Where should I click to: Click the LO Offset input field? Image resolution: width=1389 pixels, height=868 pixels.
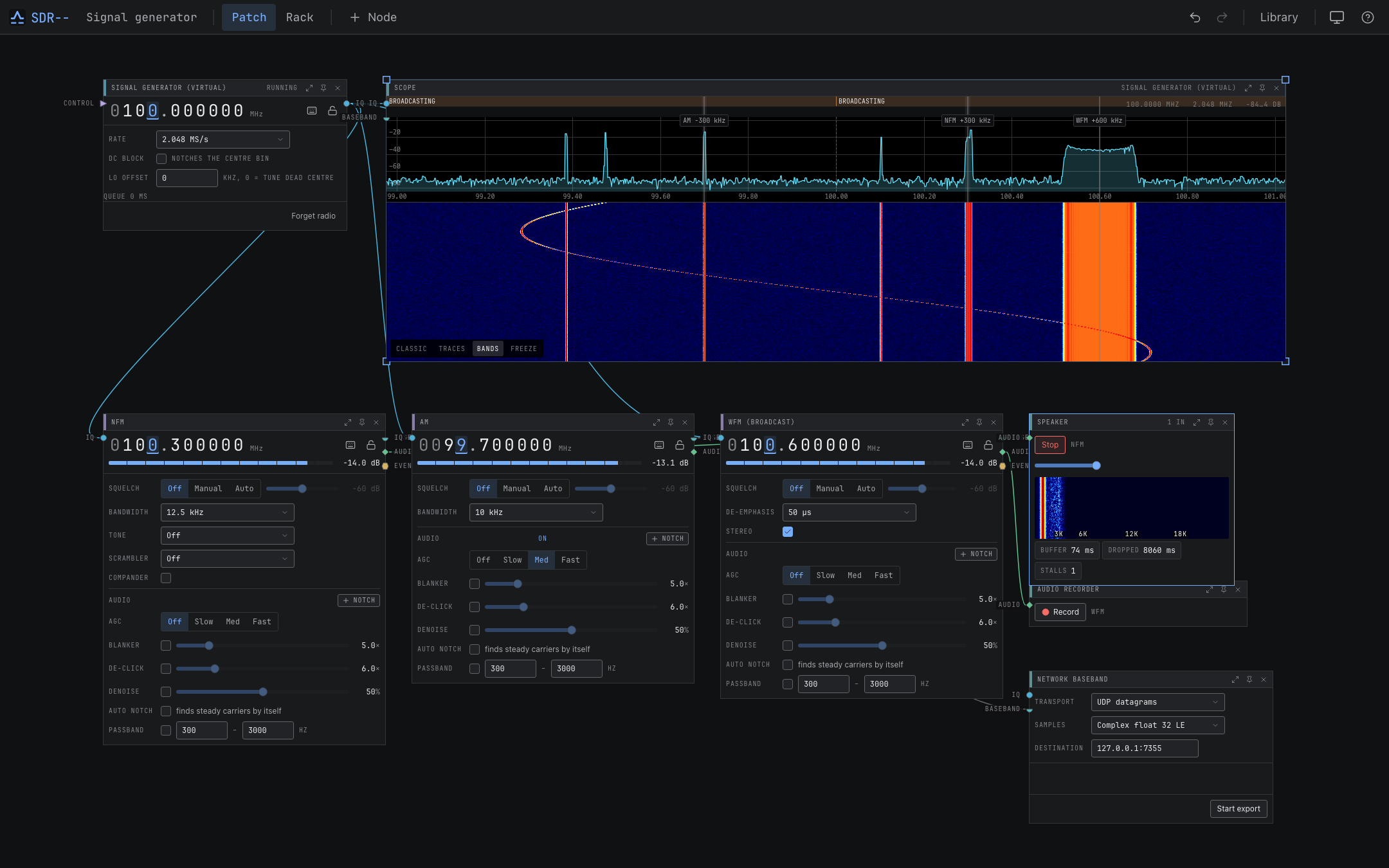(187, 178)
